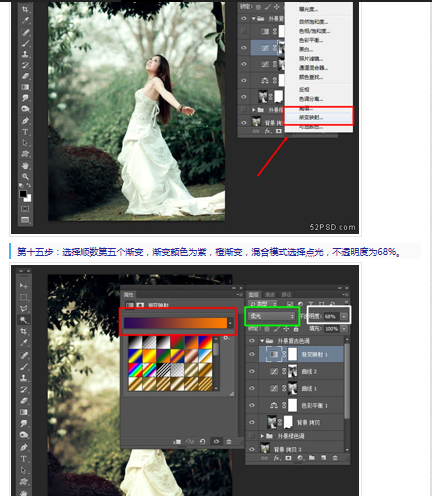432x496 pixels.
Task: Select the 渐变映射 1 layer mask thumbnail
Action: [292, 354]
